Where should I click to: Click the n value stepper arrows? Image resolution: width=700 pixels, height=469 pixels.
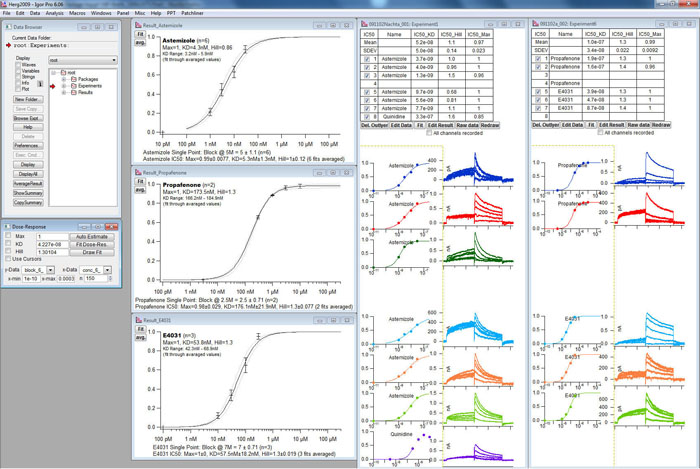(x=110, y=278)
